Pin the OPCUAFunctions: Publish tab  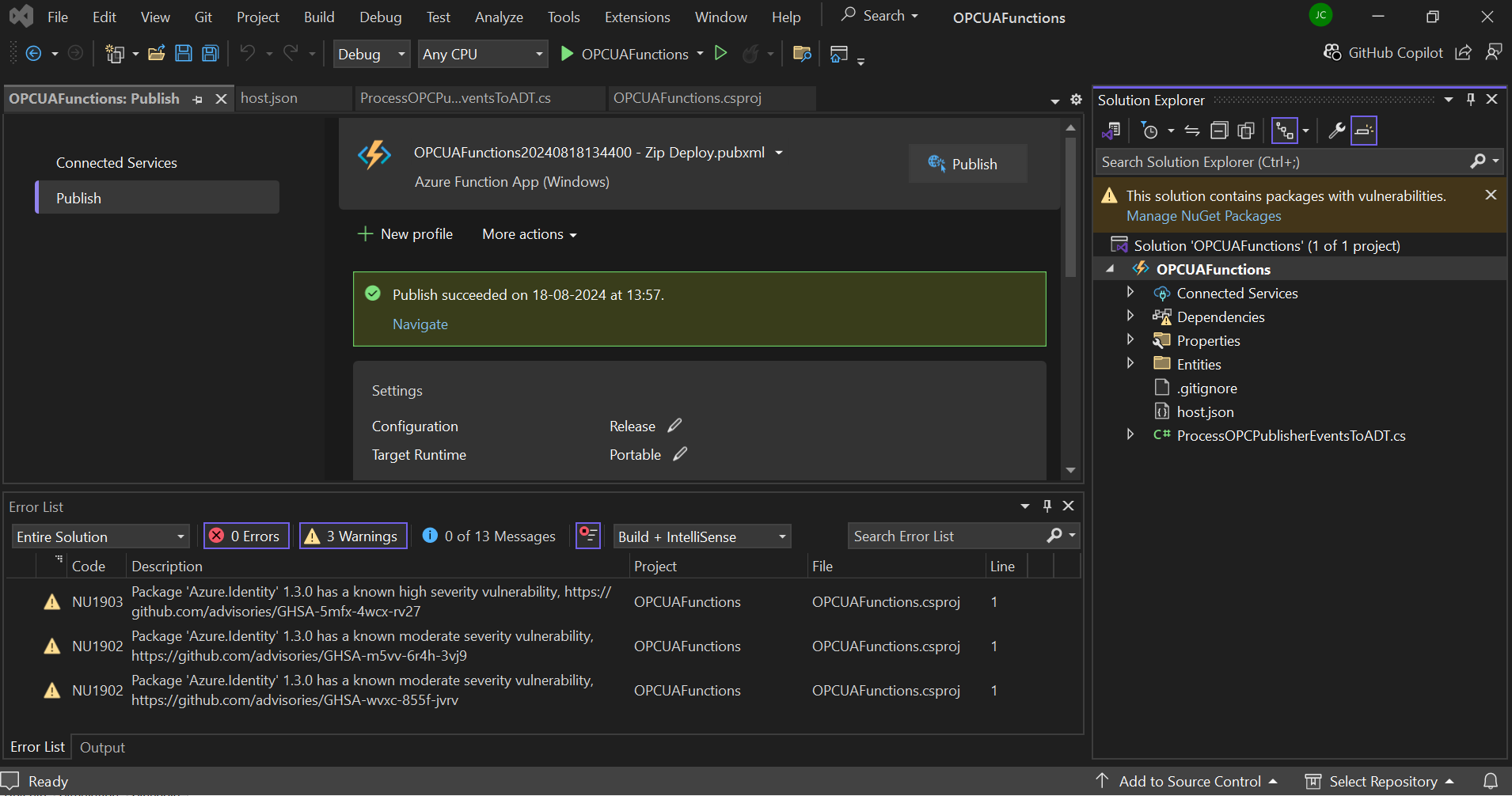198,99
